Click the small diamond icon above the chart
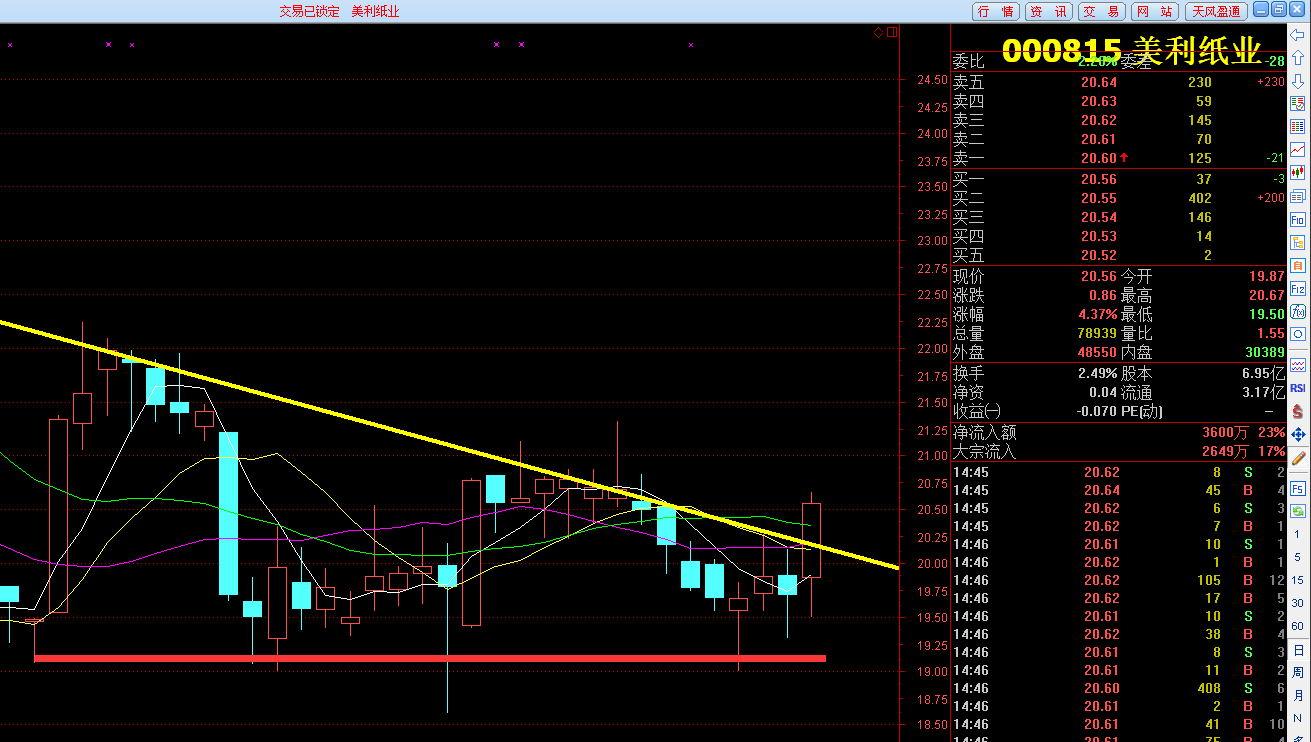The height and width of the screenshot is (742, 1311). [x=878, y=32]
